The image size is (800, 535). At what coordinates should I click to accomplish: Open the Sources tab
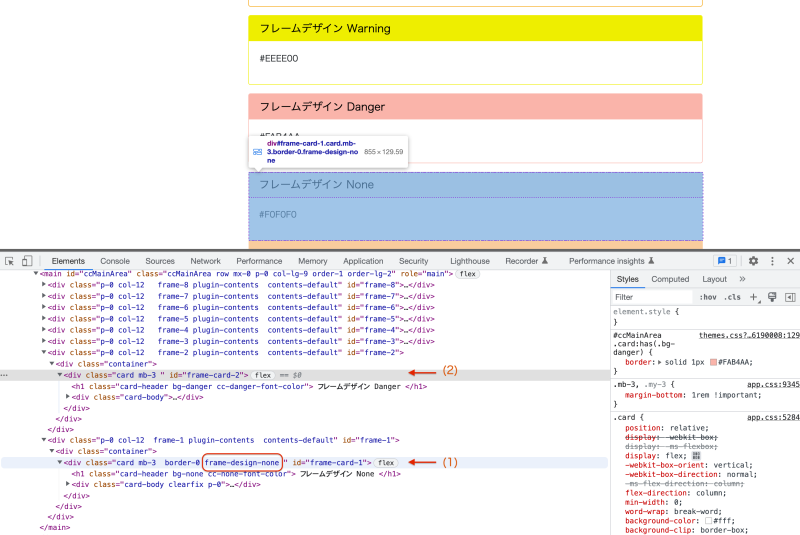click(160, 261)
